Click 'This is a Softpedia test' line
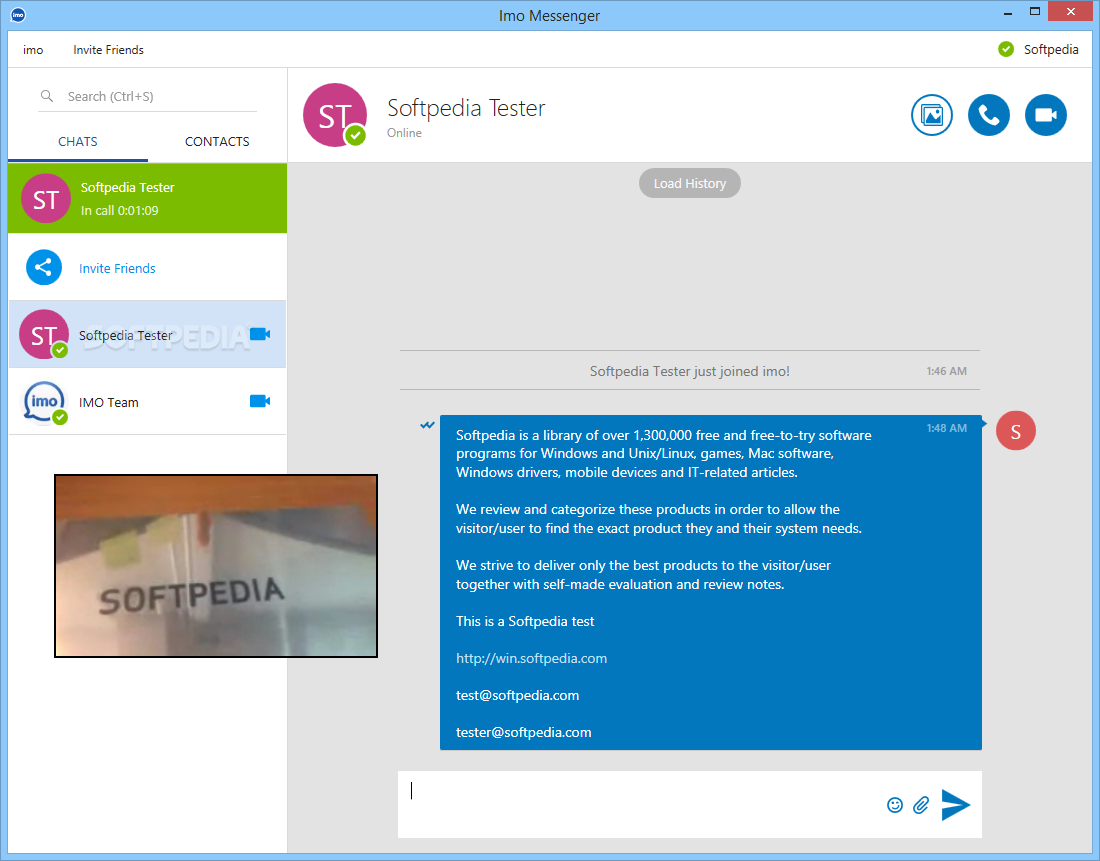1100x861 pixels. [x=525, y=621]
